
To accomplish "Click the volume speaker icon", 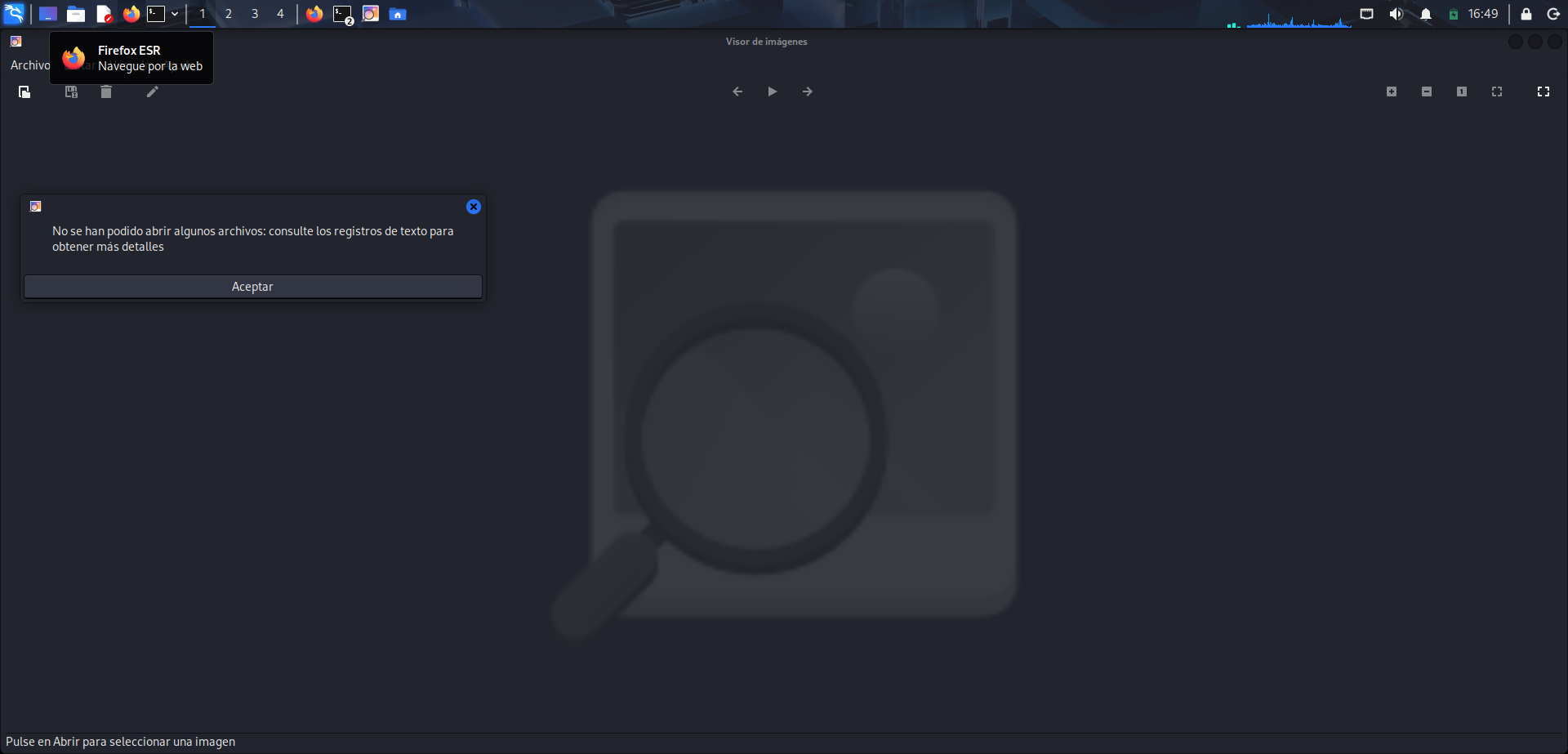I will pos(1396,14).
